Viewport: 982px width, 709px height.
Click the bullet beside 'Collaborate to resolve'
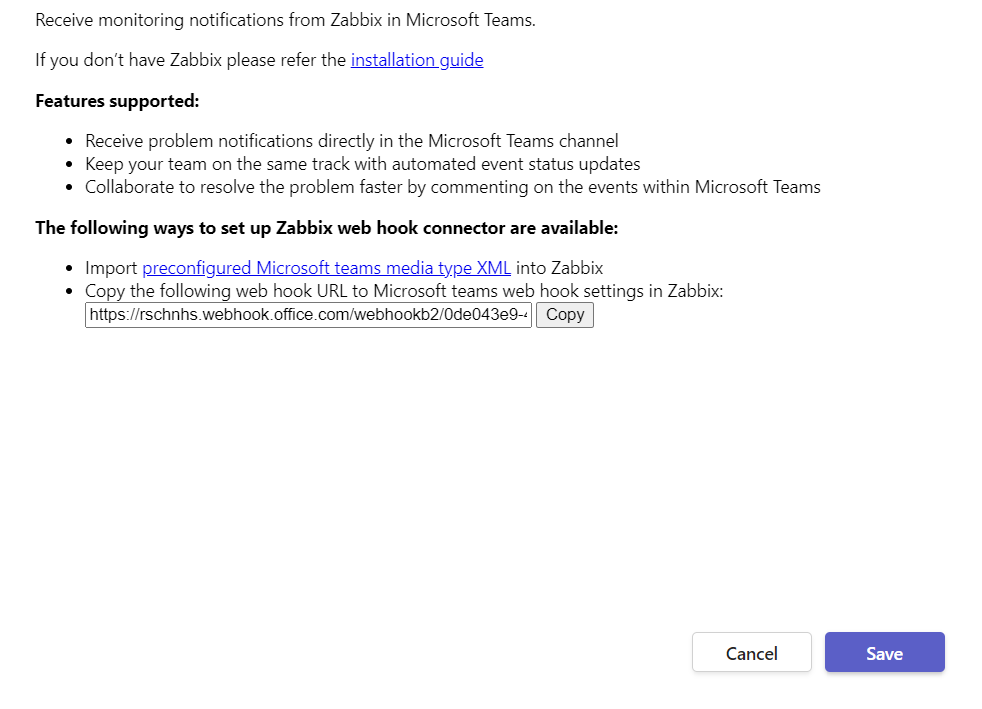coord(69,188)
